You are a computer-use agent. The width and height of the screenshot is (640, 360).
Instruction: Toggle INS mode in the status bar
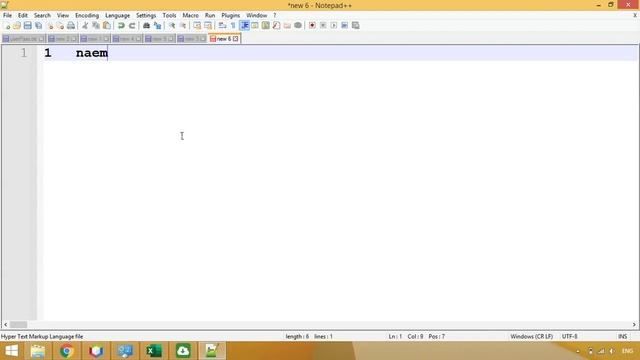tap(622, 336)
